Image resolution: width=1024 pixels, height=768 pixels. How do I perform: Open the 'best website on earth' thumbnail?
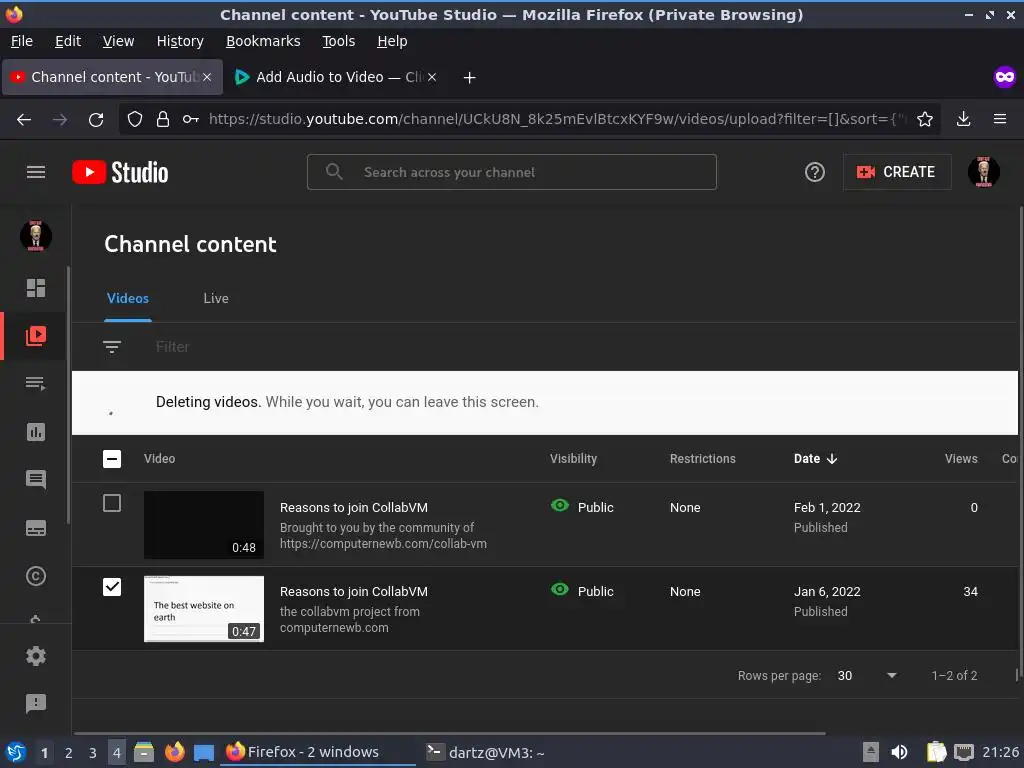pyautogui.click(x=204, y=609)
